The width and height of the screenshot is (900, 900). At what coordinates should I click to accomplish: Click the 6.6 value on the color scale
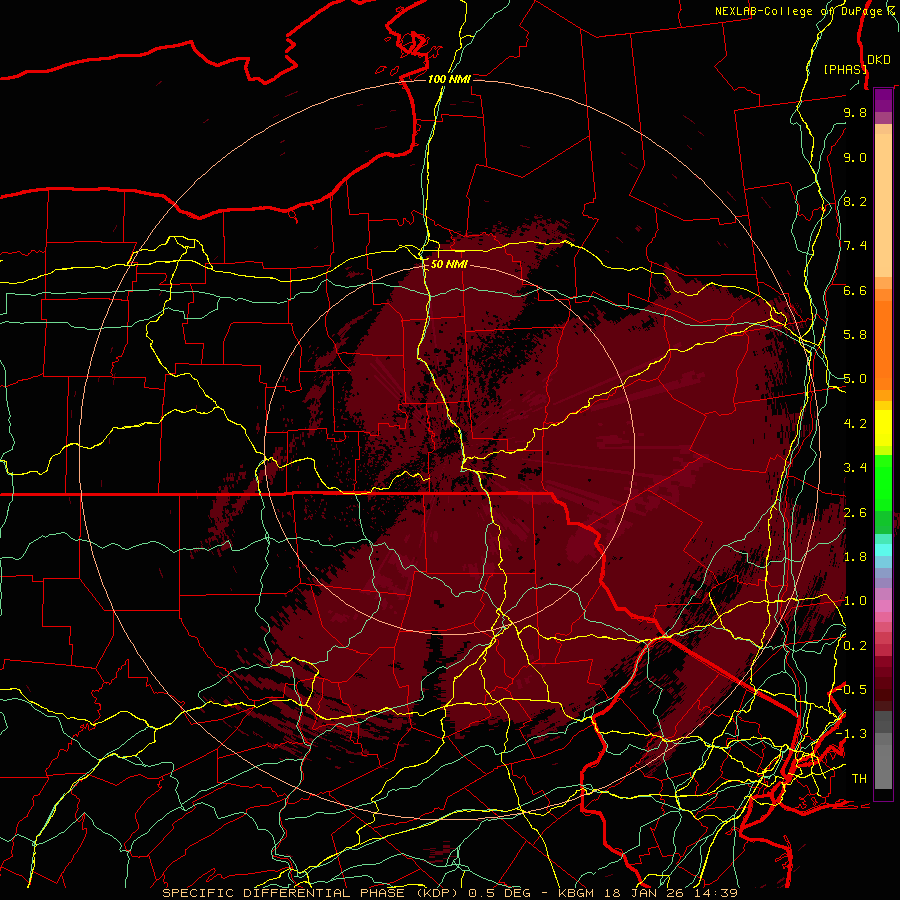[855, 290]
